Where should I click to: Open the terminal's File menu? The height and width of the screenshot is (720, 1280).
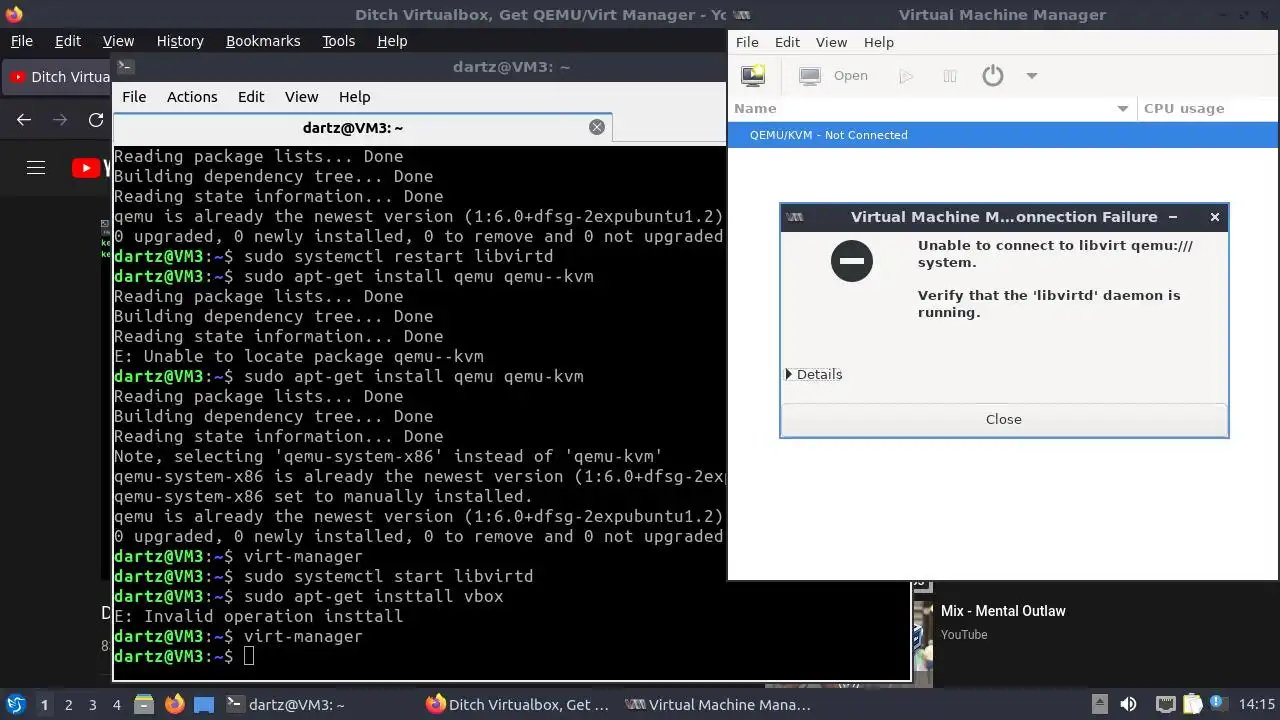pyautogui.click(x=134, y=97)
